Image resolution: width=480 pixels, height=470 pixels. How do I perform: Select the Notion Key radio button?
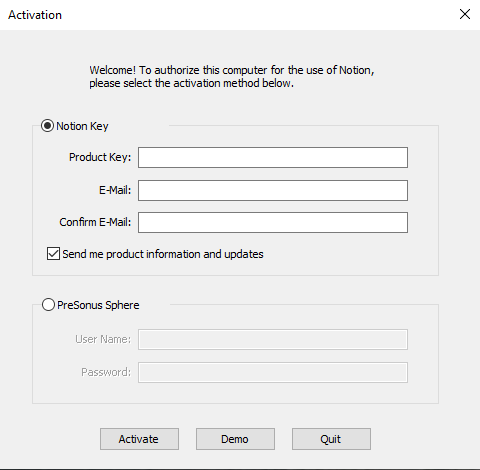click(47, 126)
